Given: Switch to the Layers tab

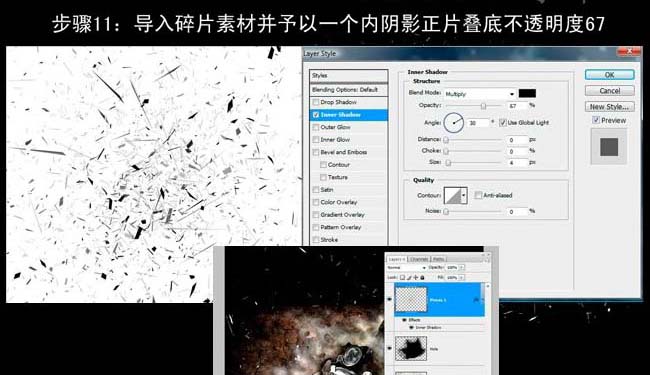Looking at the screenshot, I should coord(397,259).
